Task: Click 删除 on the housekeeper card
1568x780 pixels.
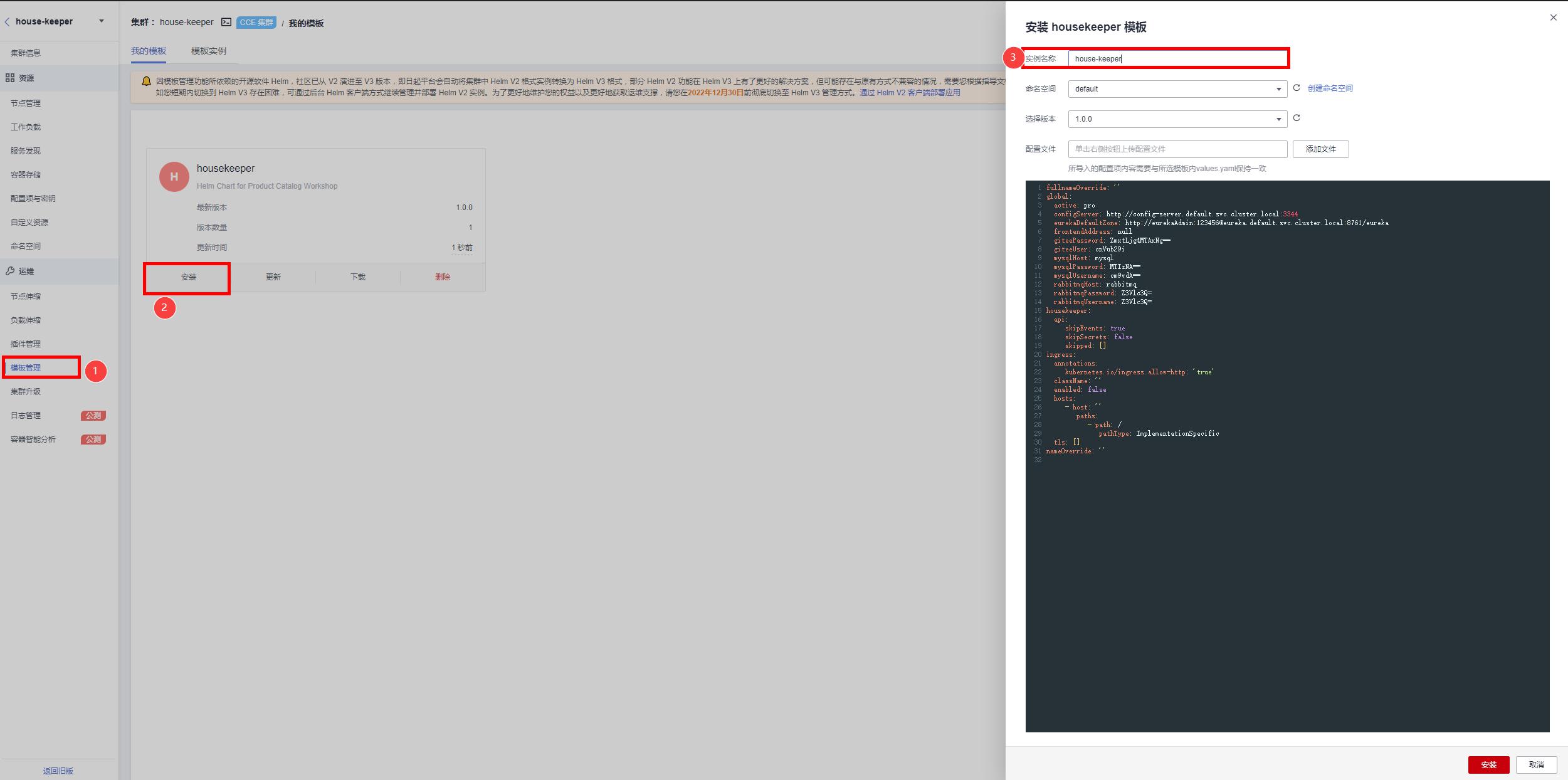Action: pyautogui.click(x=443, y=277)
